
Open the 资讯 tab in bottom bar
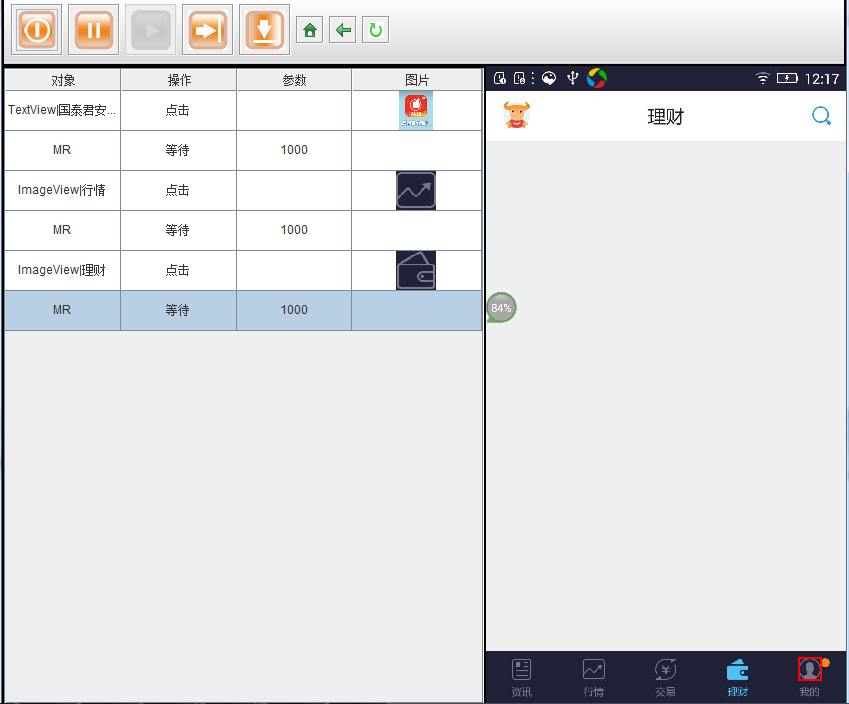click(521, 677)
